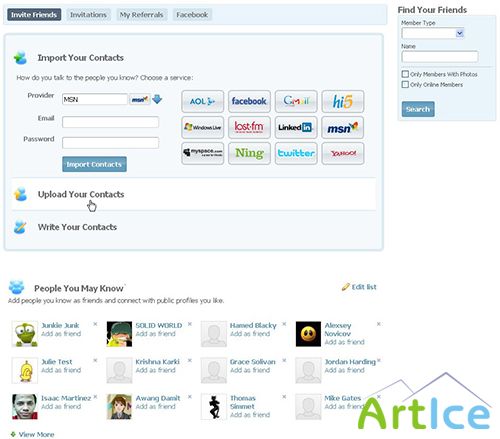
Task: Enable Only Members With Photos checkbox
Action: (405, 74)
